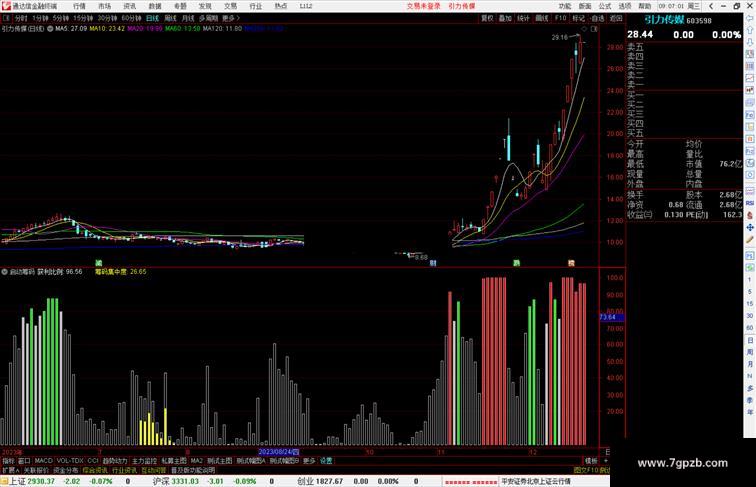This screenshot has width=756, height=487.
Task: Click the 模板 button
Action: (591, 461)
